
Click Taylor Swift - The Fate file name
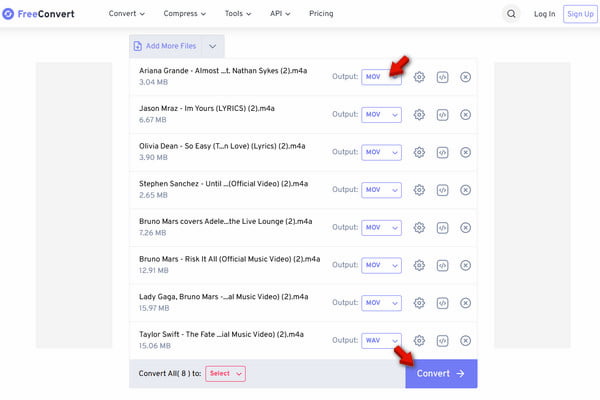[221, 334]
